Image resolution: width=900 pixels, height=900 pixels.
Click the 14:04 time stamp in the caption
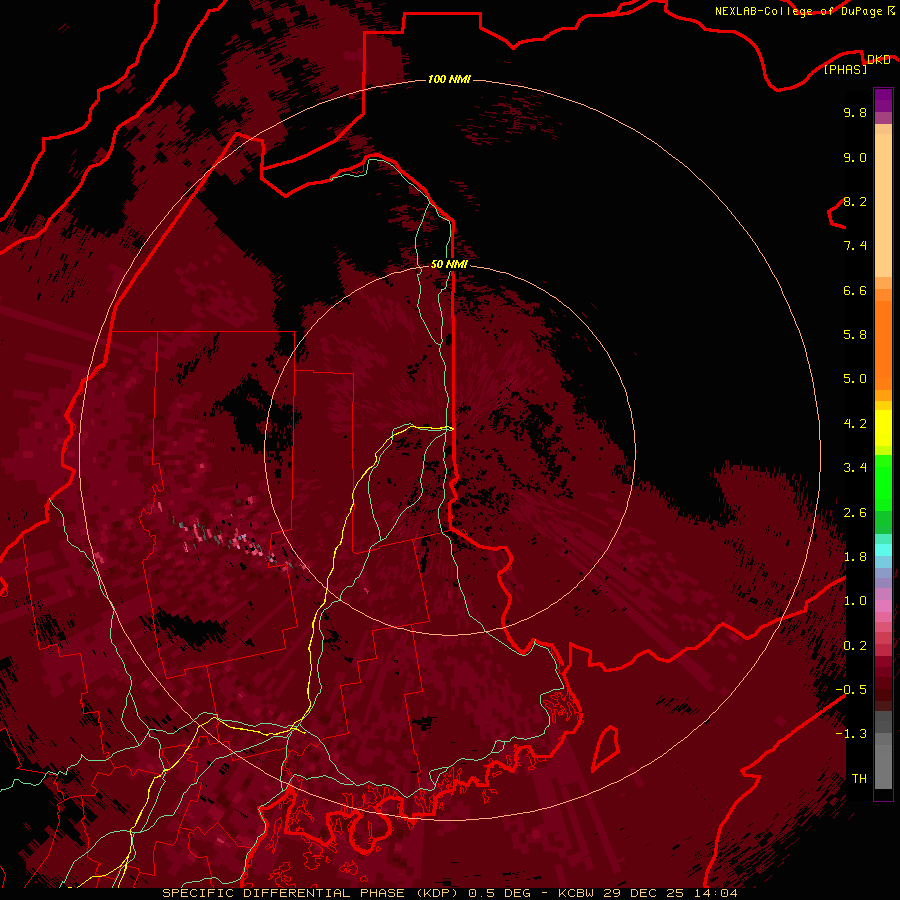(x=715, y=893)
